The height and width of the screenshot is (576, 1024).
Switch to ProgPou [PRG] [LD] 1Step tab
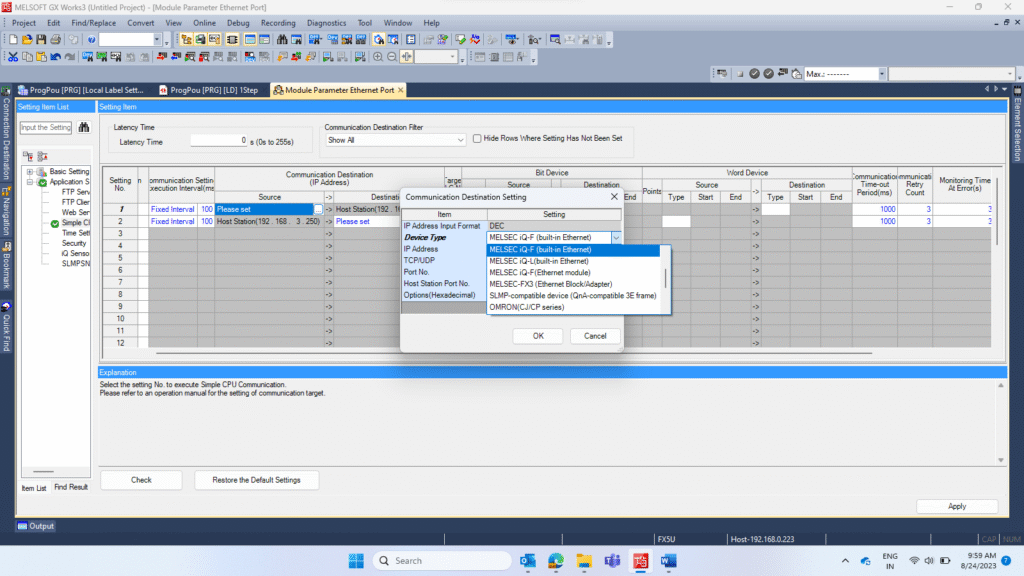click(x=212, y=90)
